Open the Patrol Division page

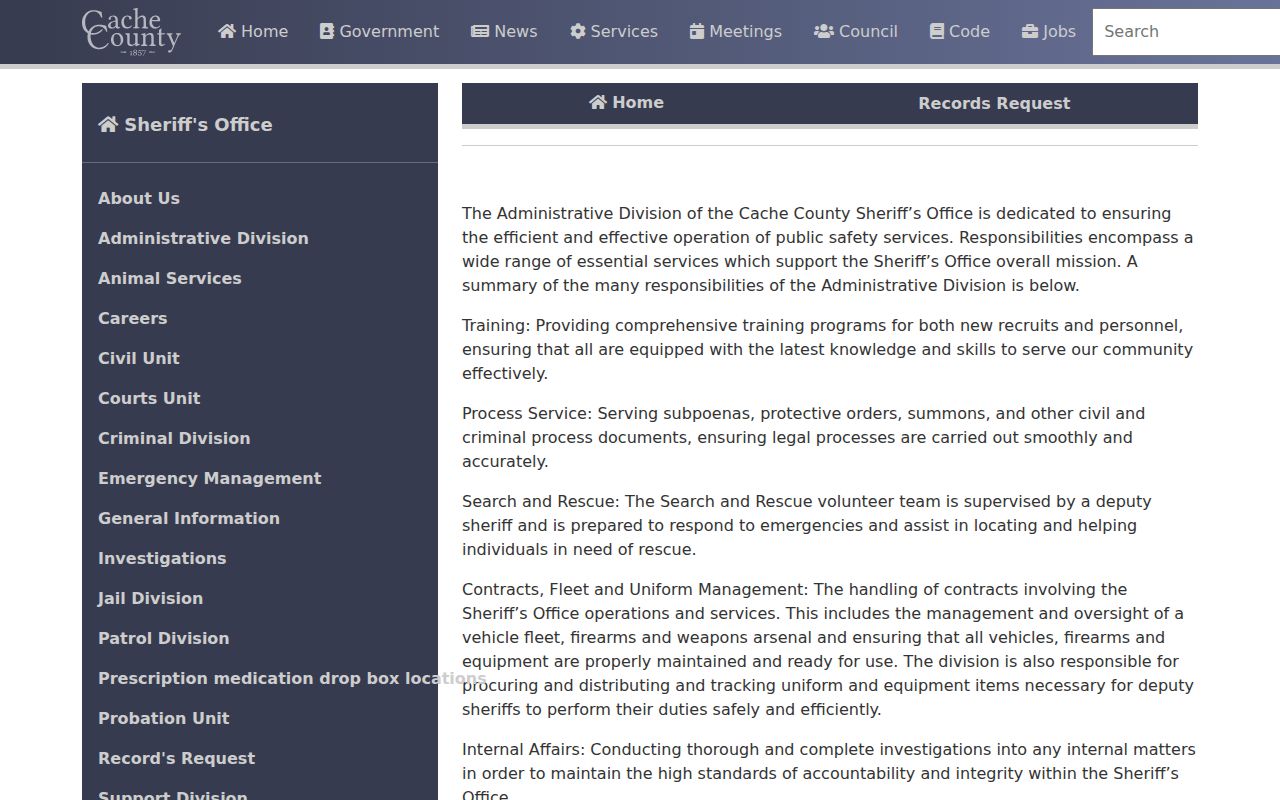pyautogui.click(x=164, y=638)
